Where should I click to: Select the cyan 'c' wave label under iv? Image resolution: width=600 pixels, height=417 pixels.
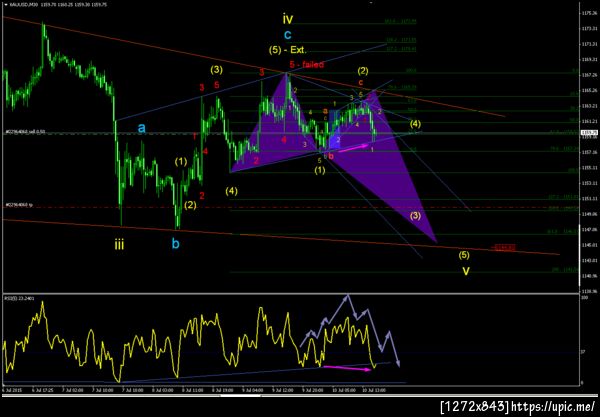tap(288, 35)
